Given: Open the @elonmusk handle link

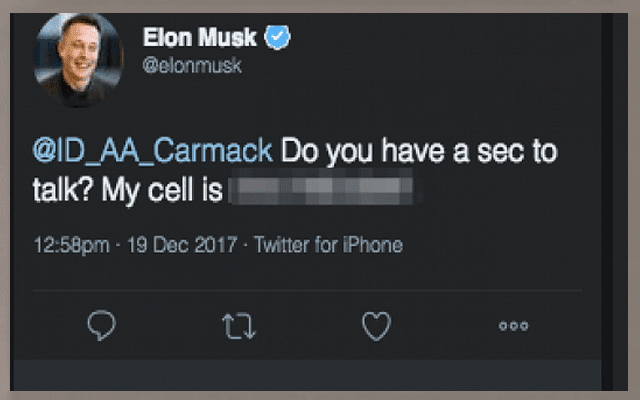Looking at the screenshot, I should click(193, 64).
